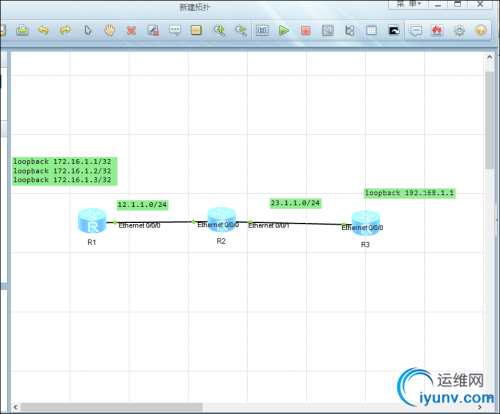Click the loopback 172.16.1.2/32 line

[x=62, y=171]
